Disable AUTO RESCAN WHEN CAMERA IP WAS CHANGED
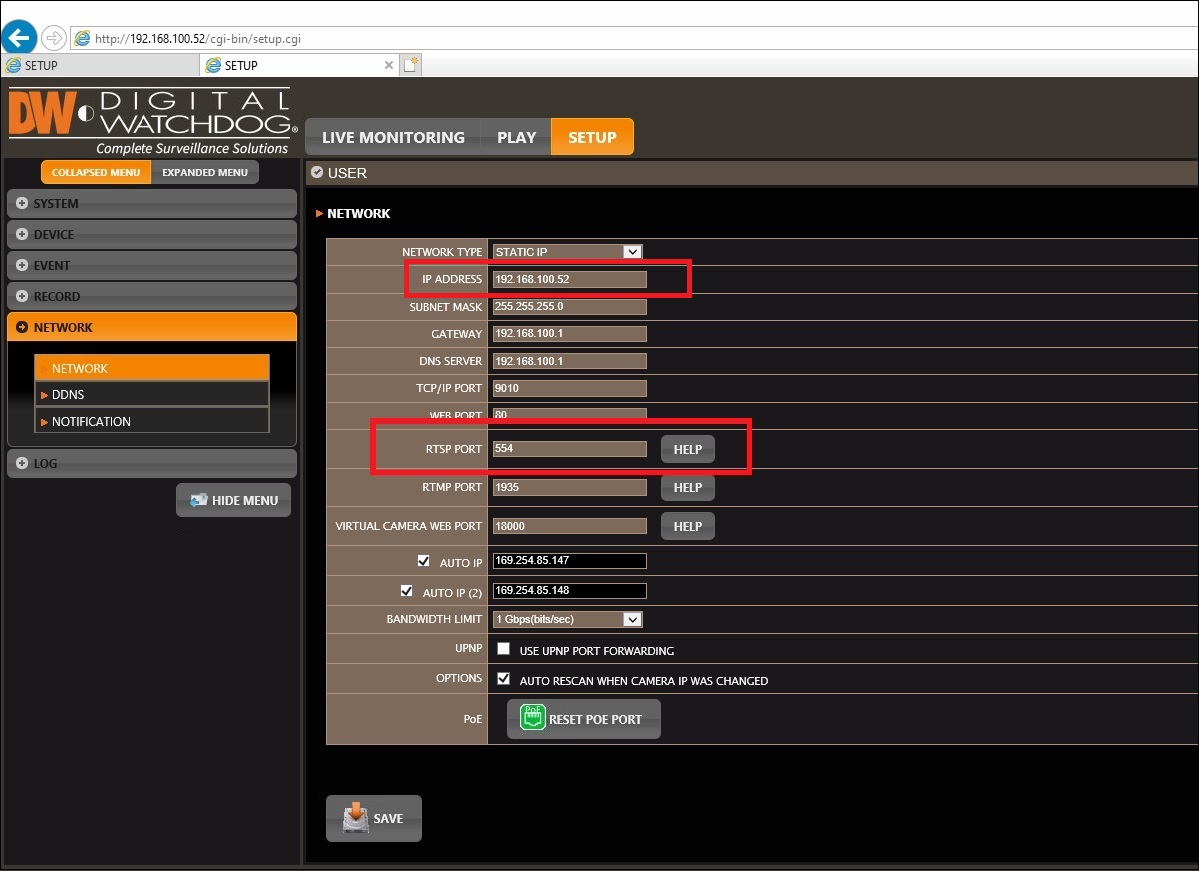The height and width of the screenshot is (871, 1199). point(503,679)
